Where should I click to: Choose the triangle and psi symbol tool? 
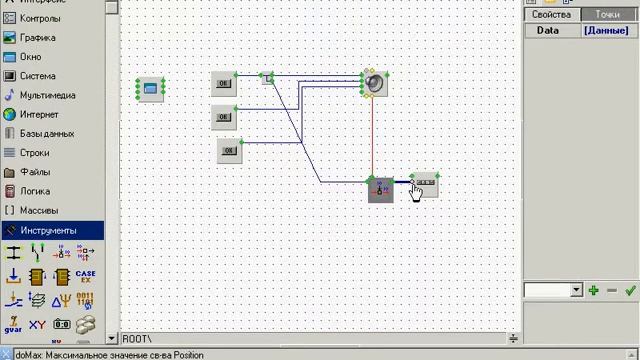pyautogui.click(x=61, y=301)
